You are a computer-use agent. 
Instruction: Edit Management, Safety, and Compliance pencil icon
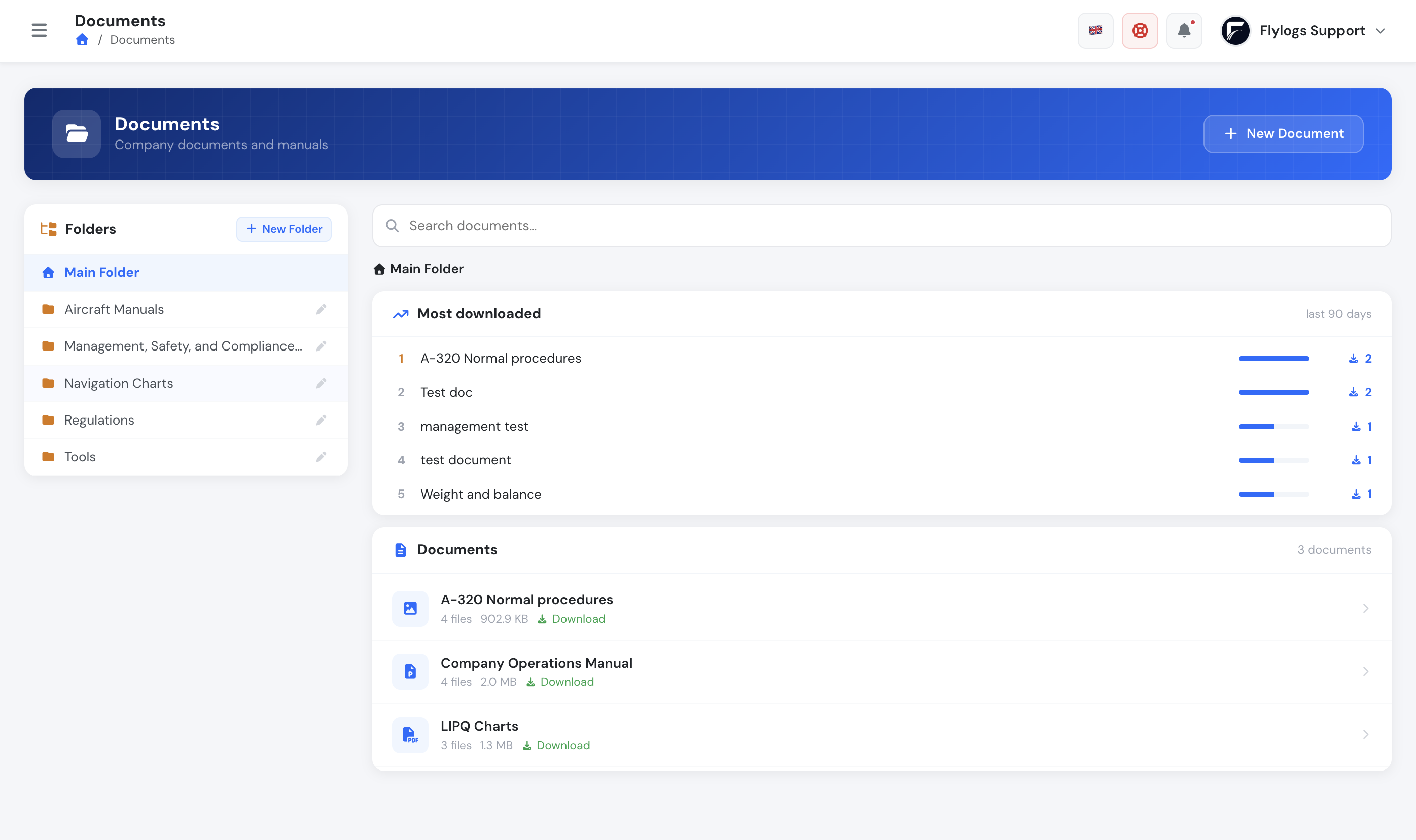tap(321, 346)
